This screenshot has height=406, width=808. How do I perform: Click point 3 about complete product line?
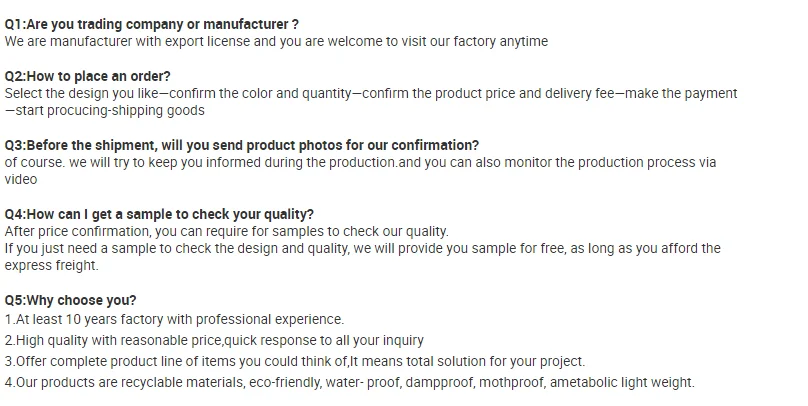click(295, 361)
